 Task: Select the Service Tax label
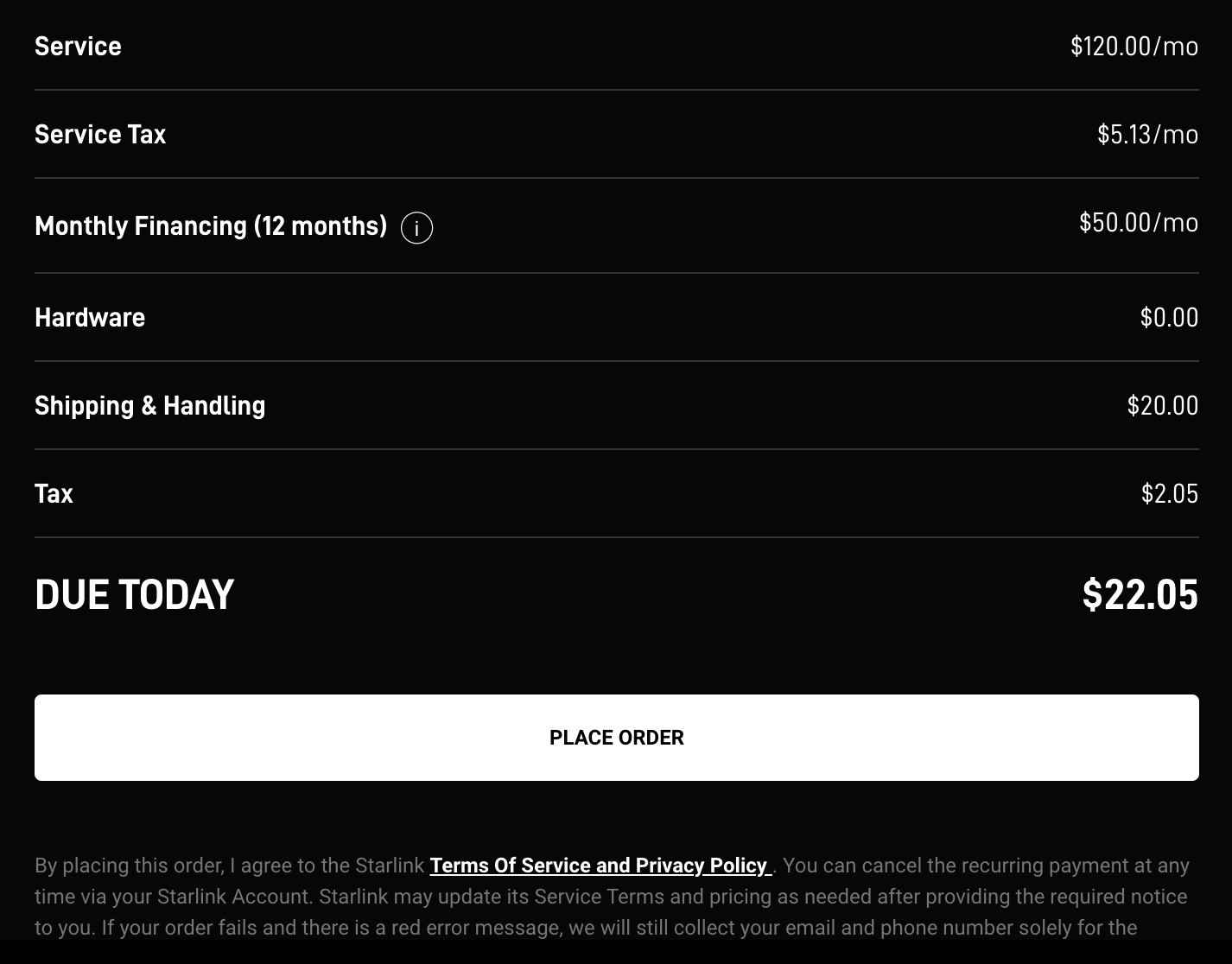click(x=100, y=135)
